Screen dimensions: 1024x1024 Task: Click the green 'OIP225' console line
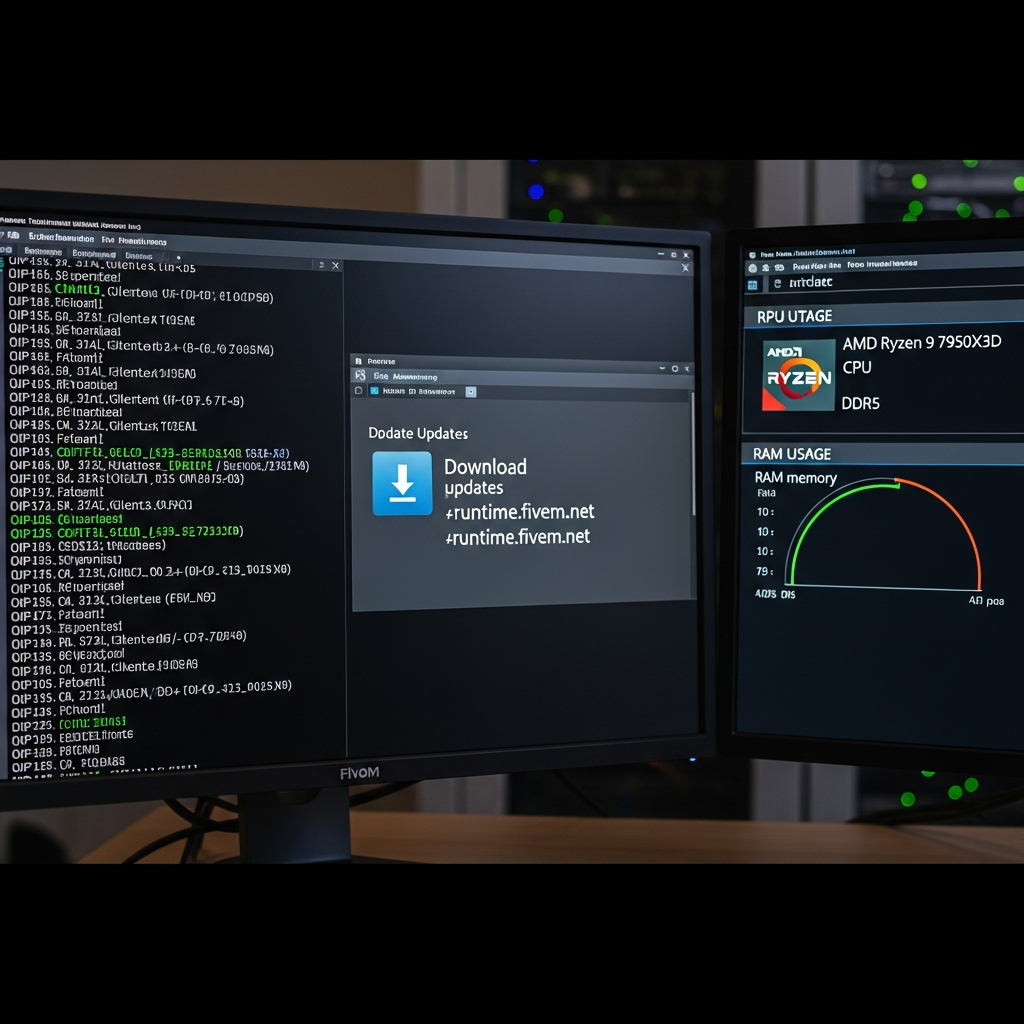69,724
